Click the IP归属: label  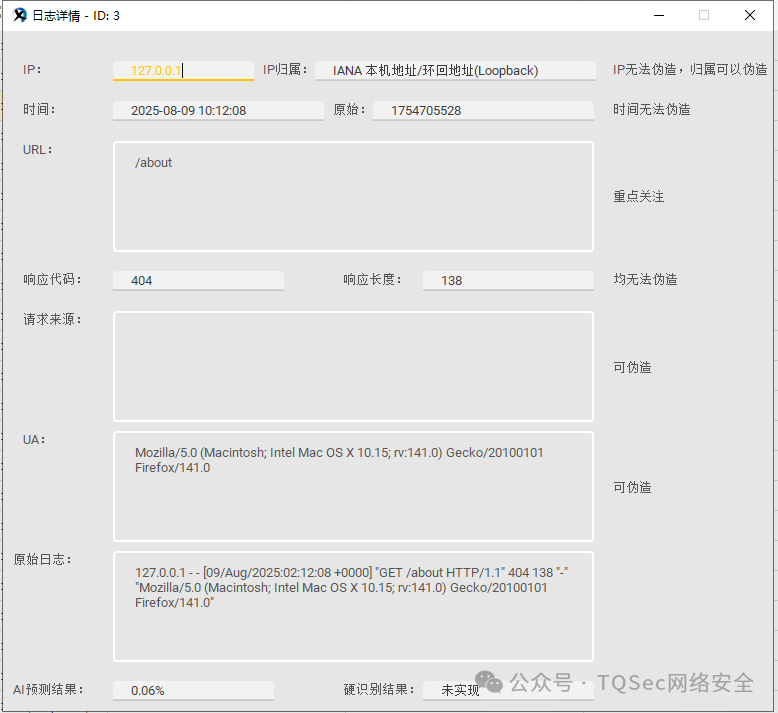pyautogui.click(x=285, y=69)
